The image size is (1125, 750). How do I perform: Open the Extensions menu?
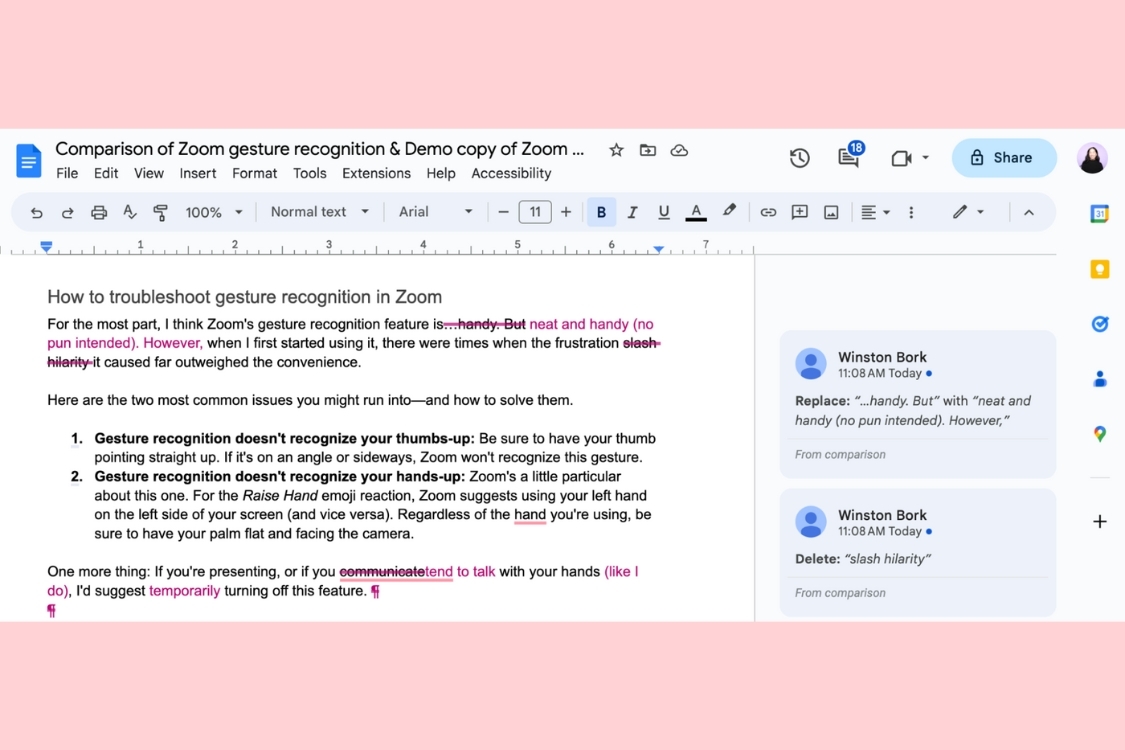(376, 174)
